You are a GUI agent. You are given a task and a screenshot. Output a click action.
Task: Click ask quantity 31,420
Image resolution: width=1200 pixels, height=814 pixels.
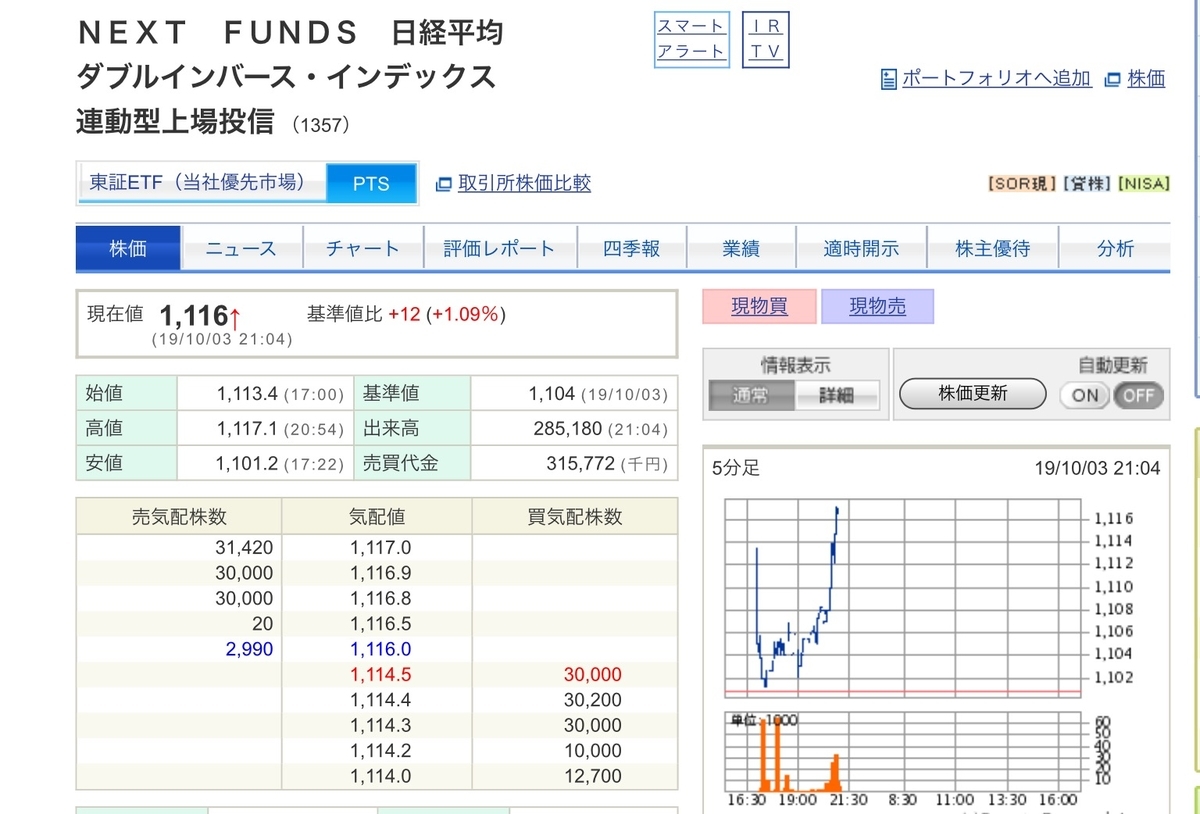coord(243,548)
